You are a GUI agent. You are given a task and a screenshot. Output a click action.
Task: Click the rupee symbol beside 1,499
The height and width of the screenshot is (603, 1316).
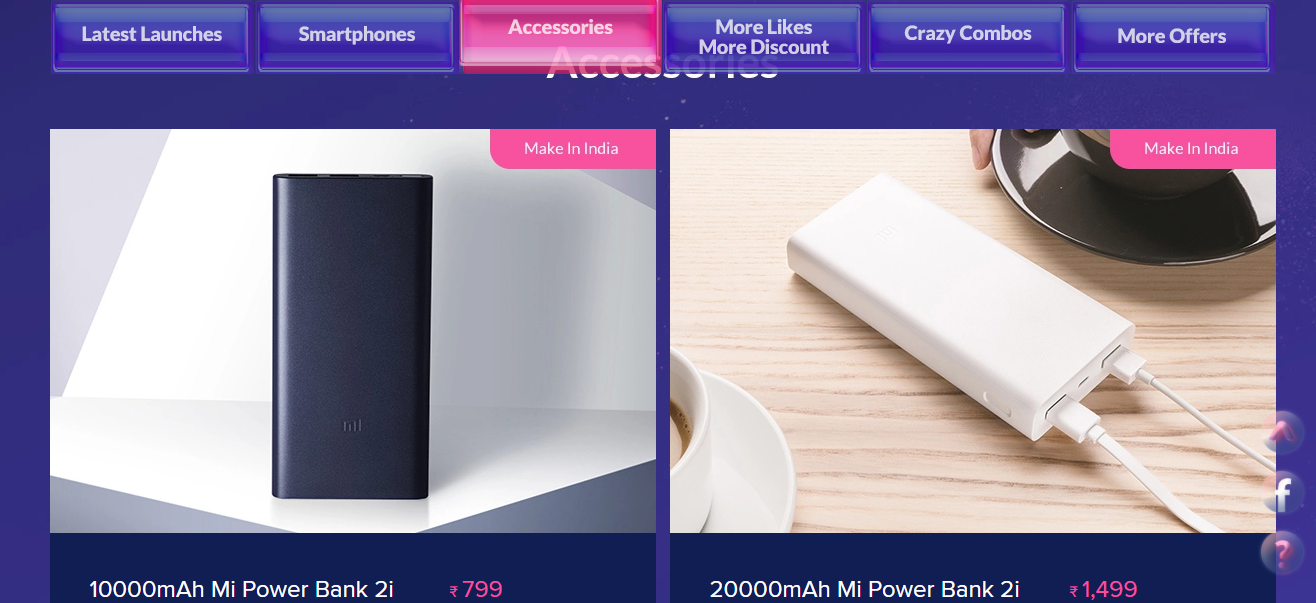point(1074,592)
